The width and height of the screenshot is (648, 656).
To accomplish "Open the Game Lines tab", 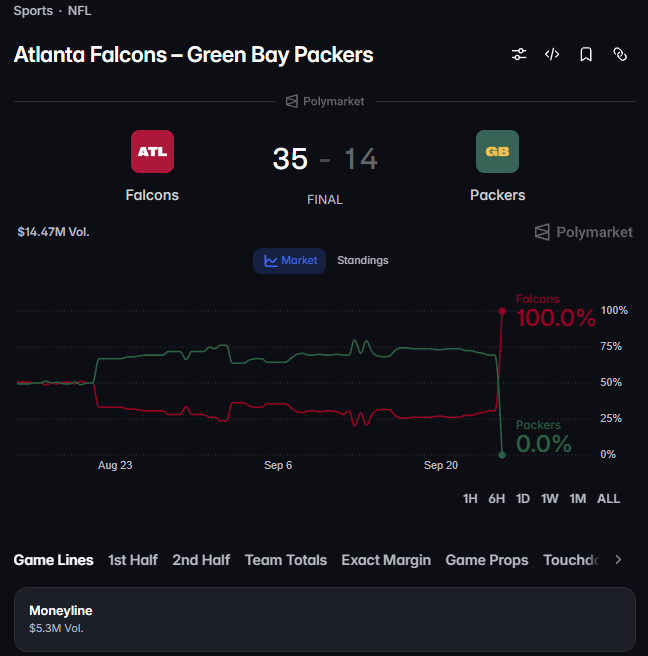I will click(54, 560).
